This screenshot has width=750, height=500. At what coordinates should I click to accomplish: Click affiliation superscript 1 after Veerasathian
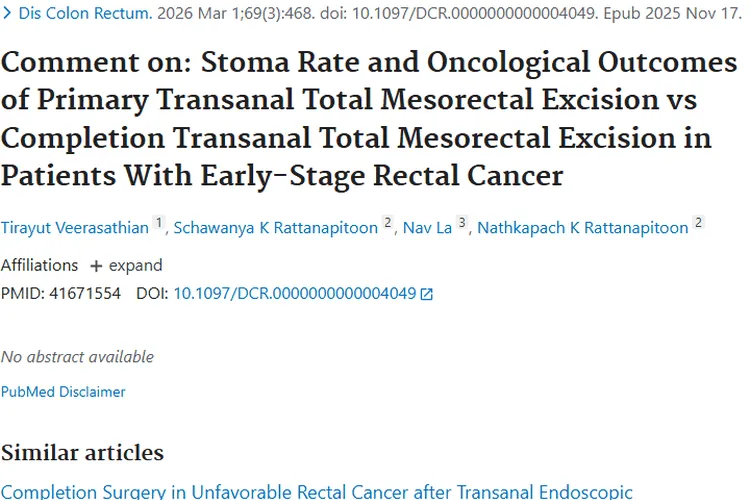(x=158, y=224)
